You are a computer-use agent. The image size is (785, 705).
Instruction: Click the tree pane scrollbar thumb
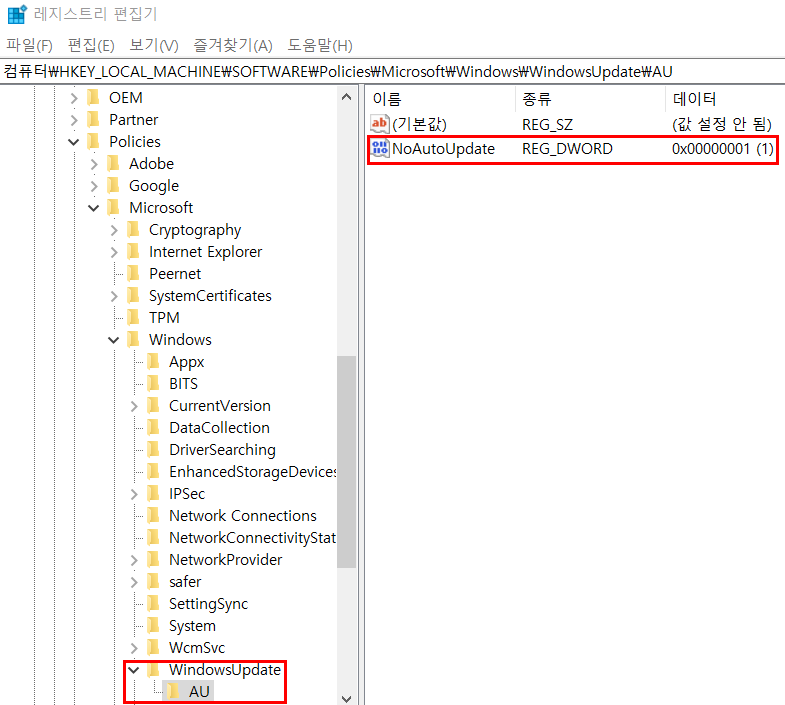(x=346, y=462)
